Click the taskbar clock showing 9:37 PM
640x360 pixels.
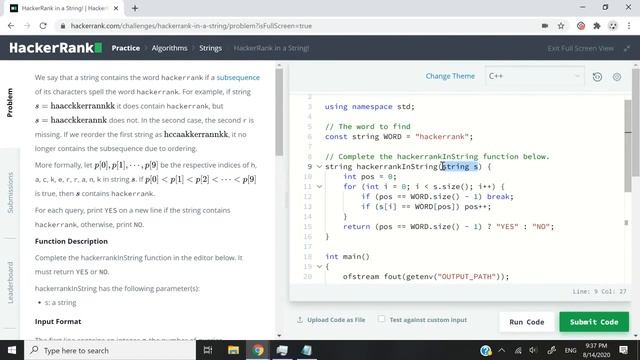pos(596,350)
